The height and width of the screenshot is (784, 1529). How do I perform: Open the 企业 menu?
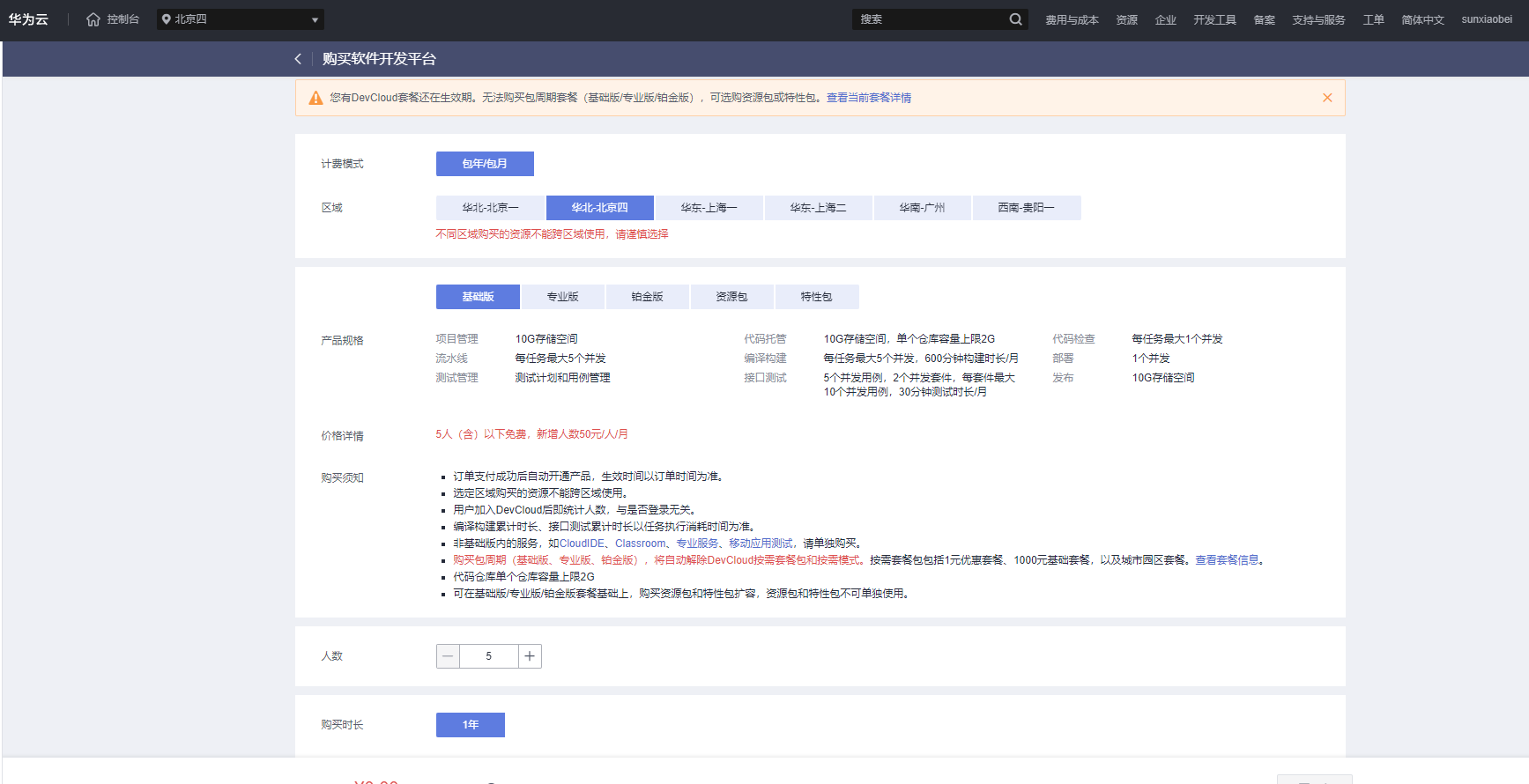click(x=1165, y=19)
